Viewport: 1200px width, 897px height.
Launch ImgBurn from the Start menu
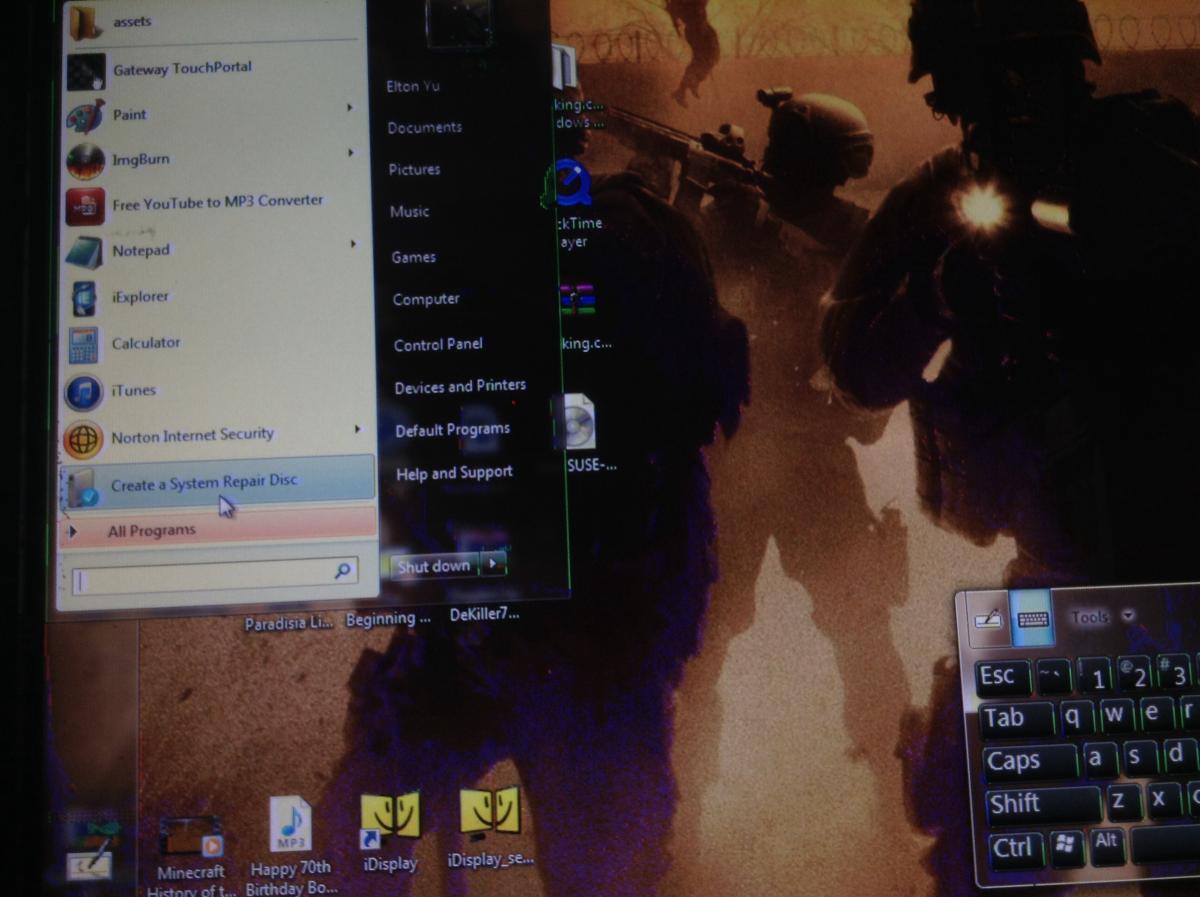point(212,160)
